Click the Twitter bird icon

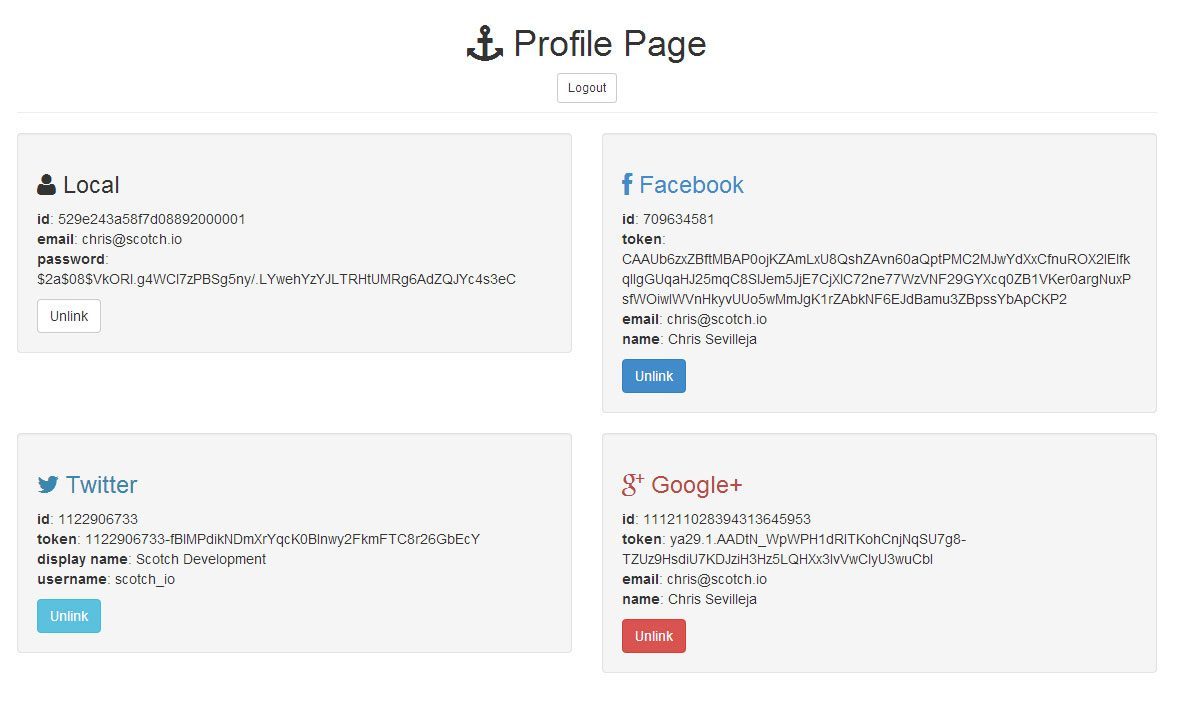(48, 484)
